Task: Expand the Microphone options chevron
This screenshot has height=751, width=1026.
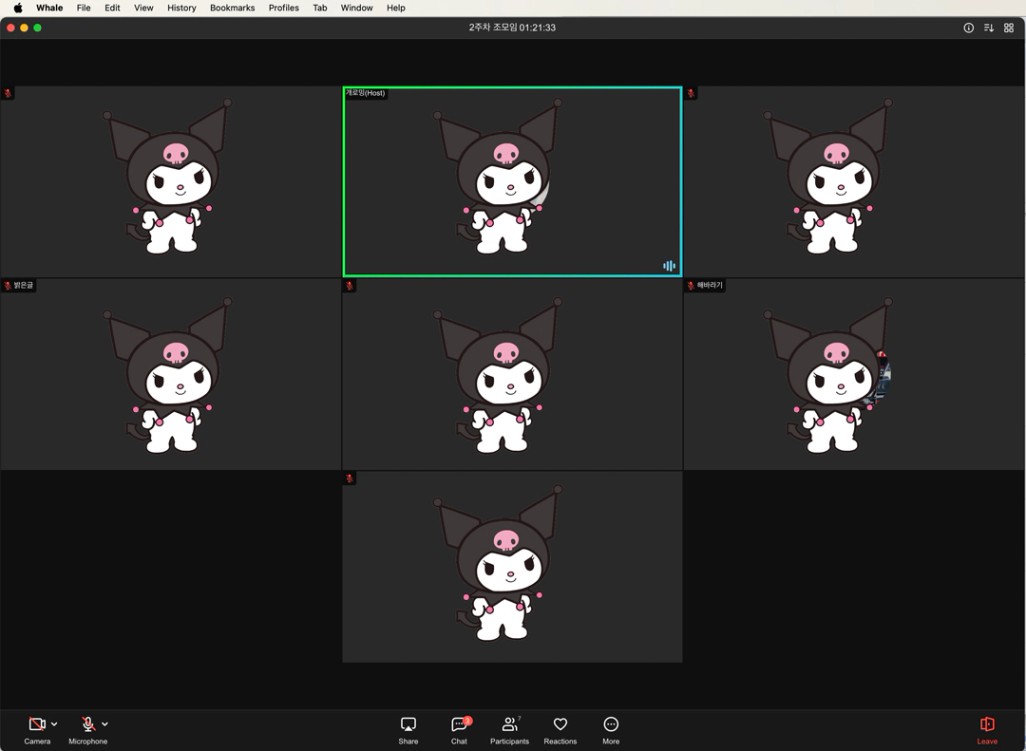Action: click(x=105, y=724)
